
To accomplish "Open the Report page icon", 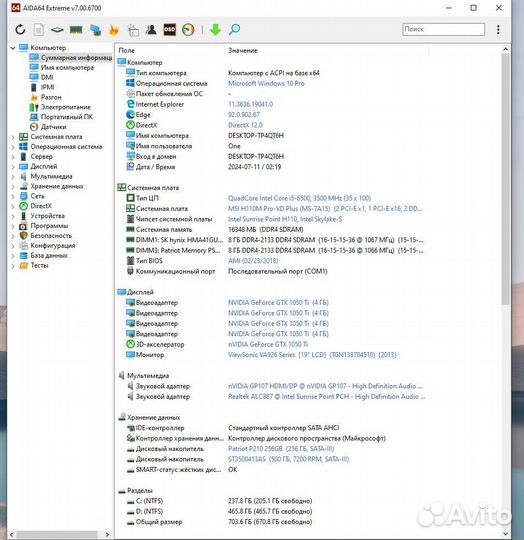I will 39,30.
